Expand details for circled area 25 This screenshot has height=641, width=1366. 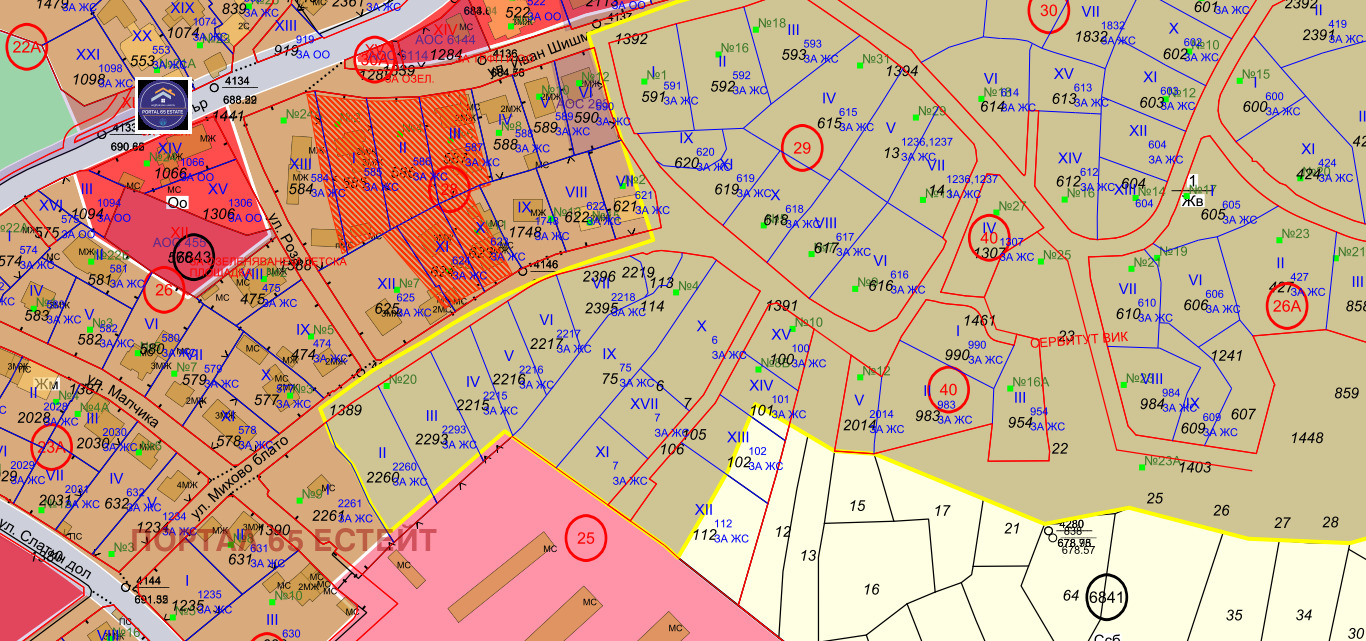(x=587, y=536)
